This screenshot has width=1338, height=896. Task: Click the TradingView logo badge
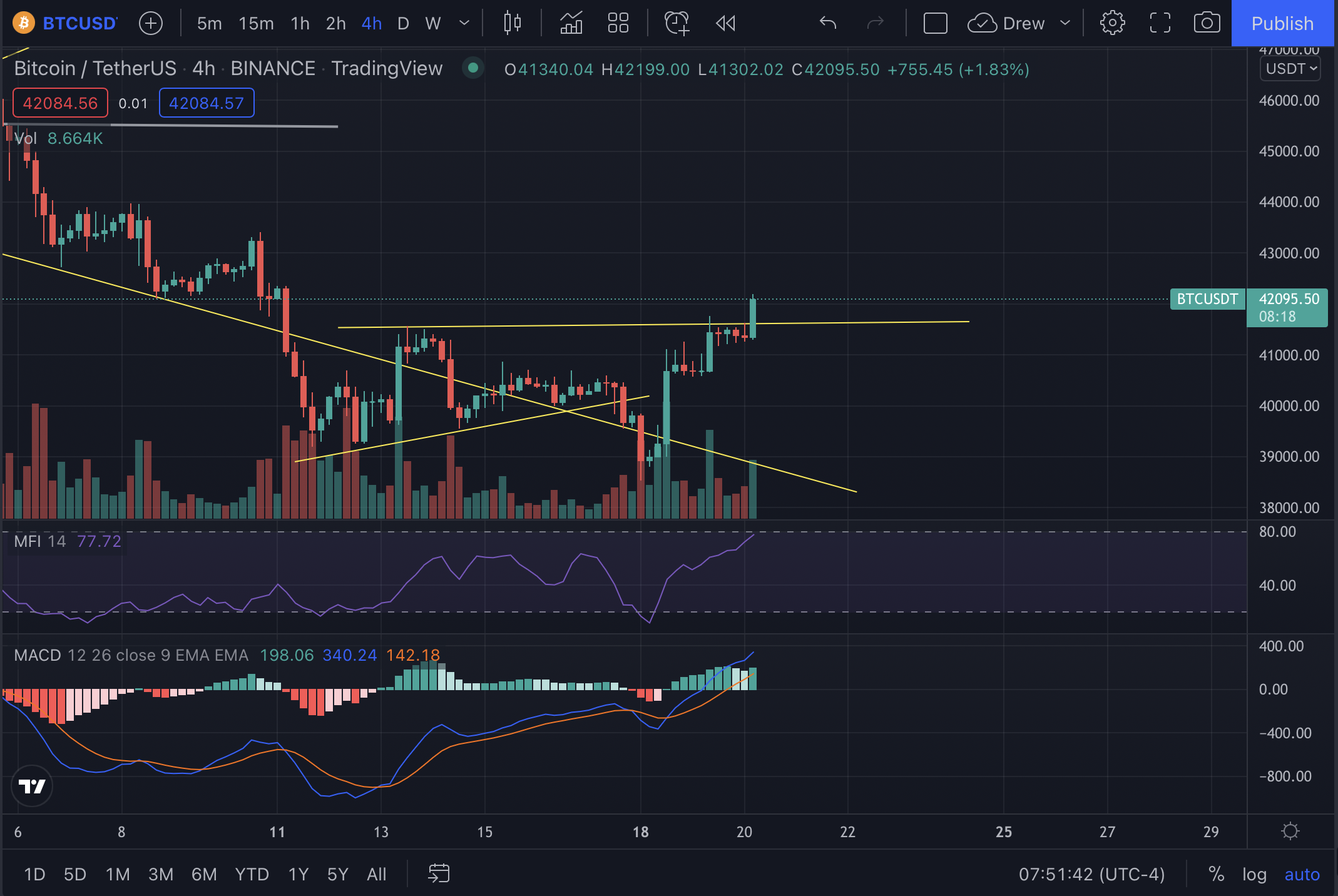[32, 786]
